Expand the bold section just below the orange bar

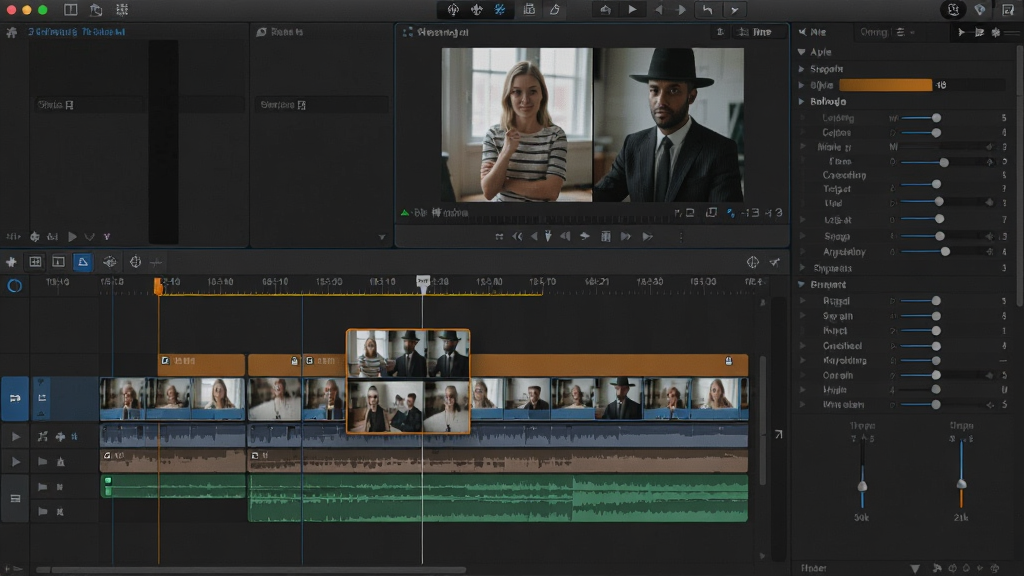801,101
